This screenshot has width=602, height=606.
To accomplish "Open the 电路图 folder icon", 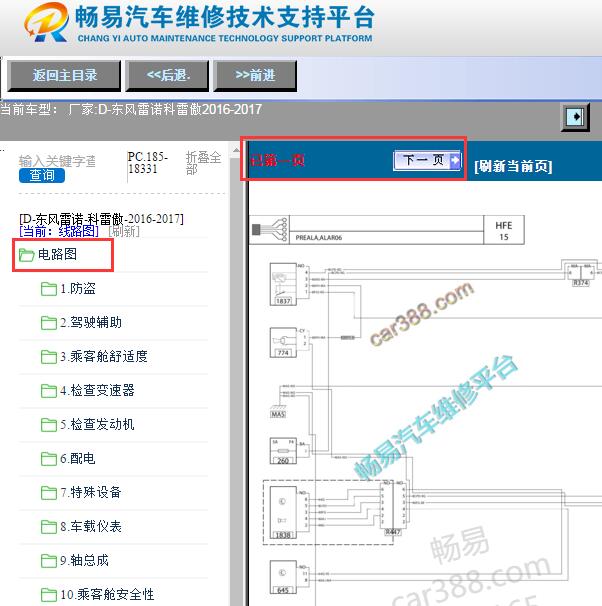I will click(27, 255).
